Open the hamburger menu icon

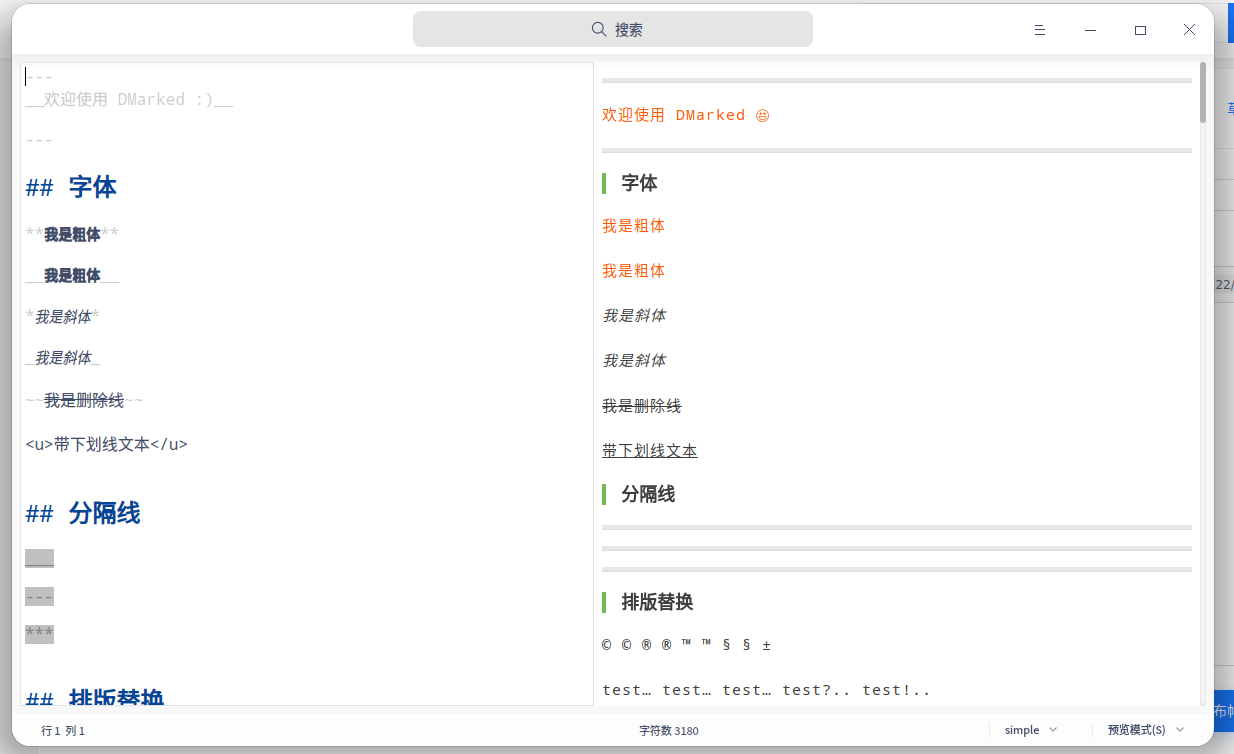tap(1040, 30)
